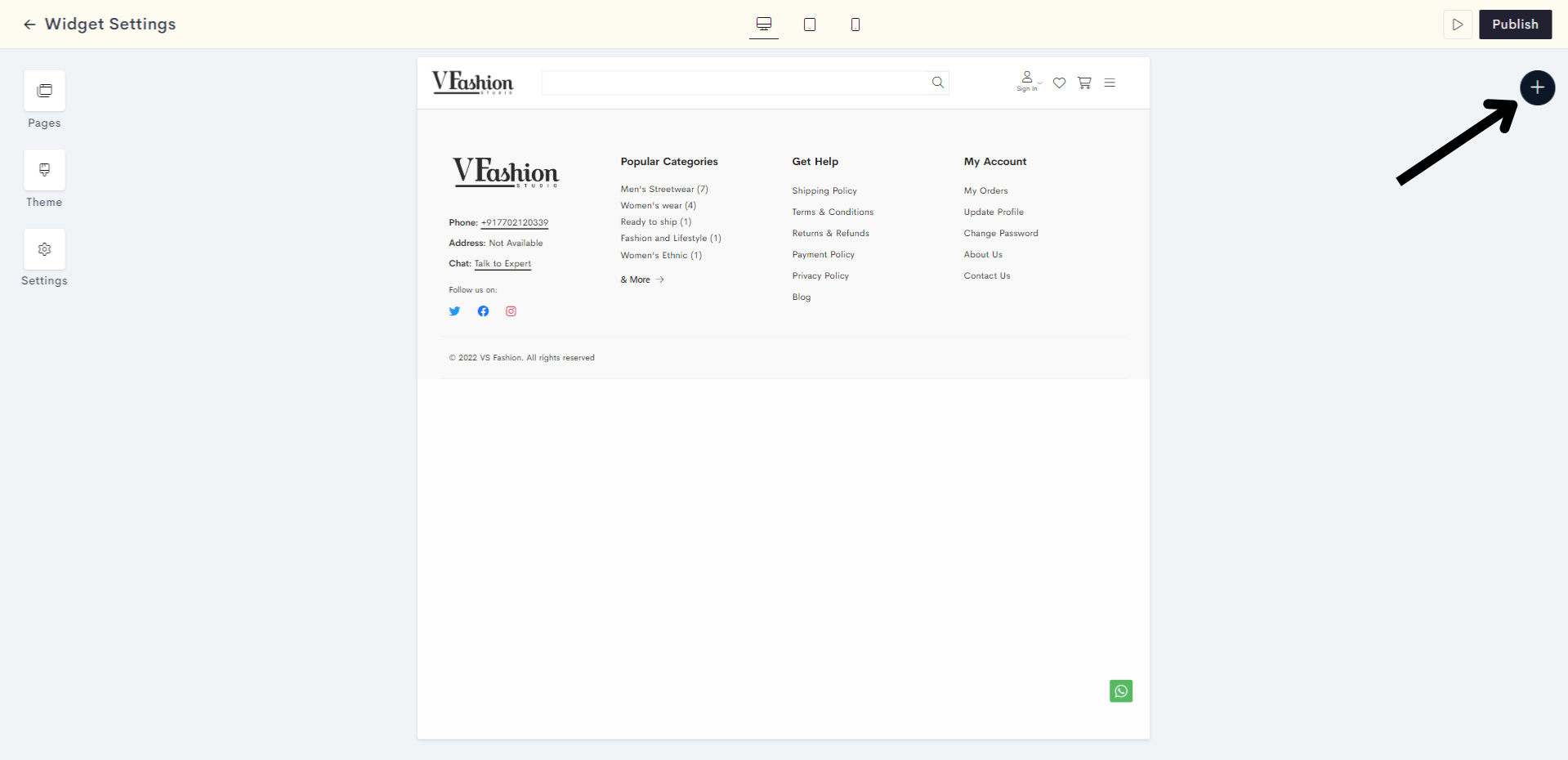
Task: Open the wishlist heart icon
Action: click(1059, 83)
